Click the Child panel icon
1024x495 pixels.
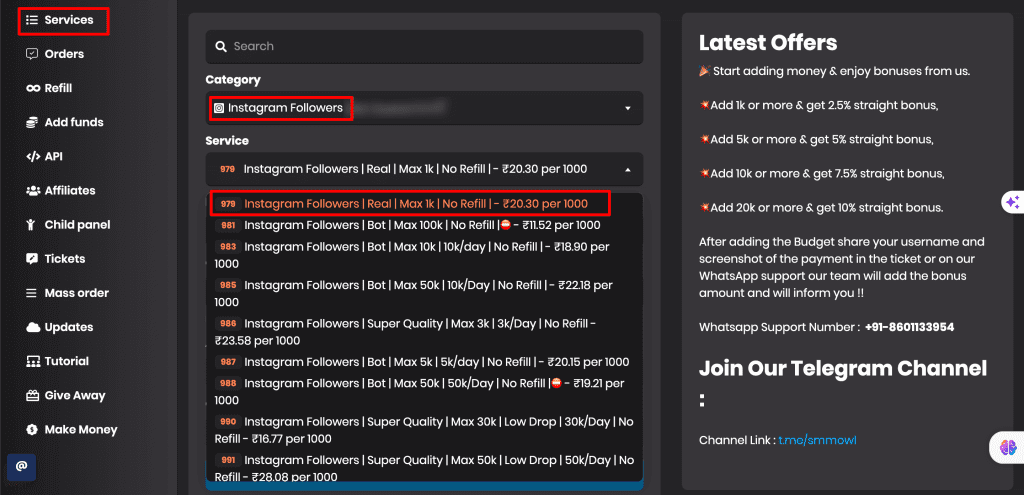pos(33,225)
